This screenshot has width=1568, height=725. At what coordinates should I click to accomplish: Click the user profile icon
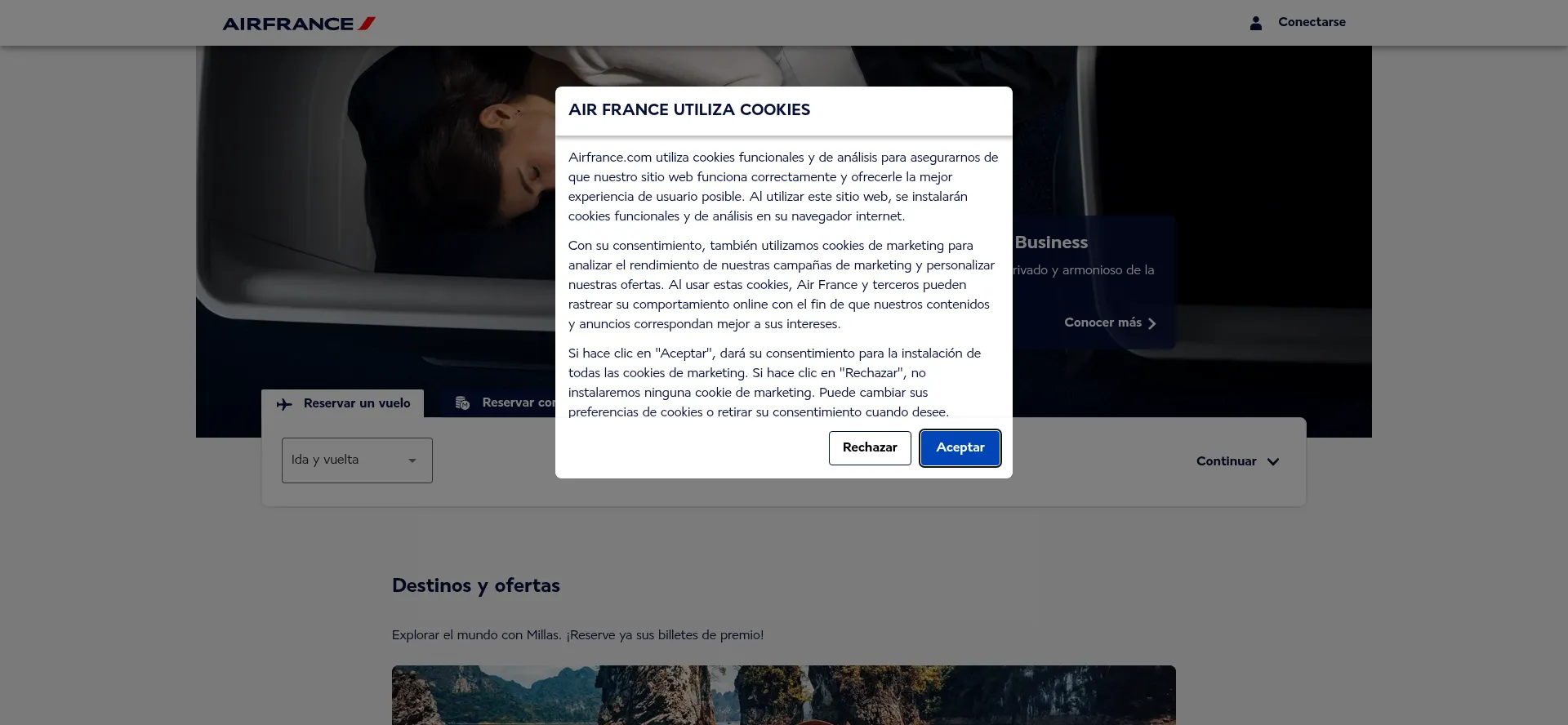tap(1255, 23)
